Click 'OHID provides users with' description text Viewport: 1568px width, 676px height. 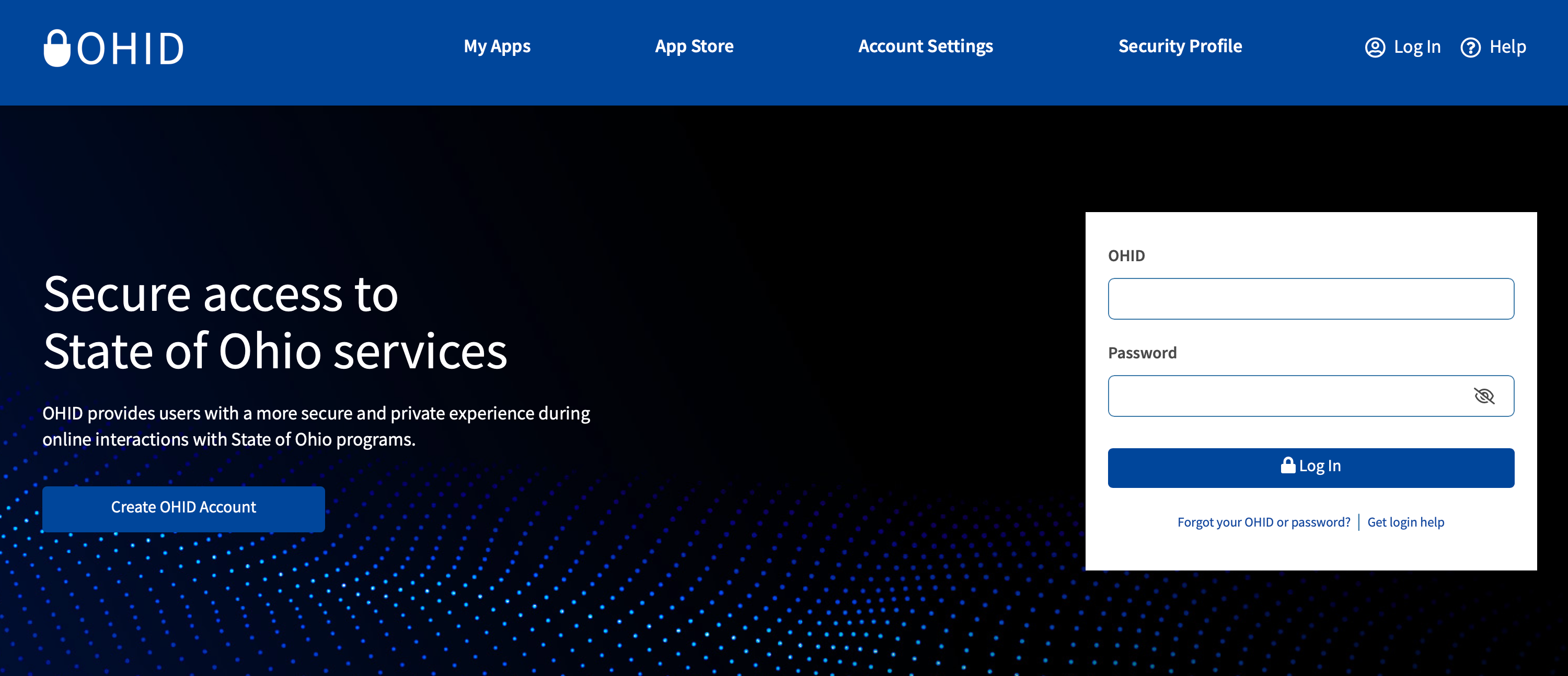(x=316, y=426)
